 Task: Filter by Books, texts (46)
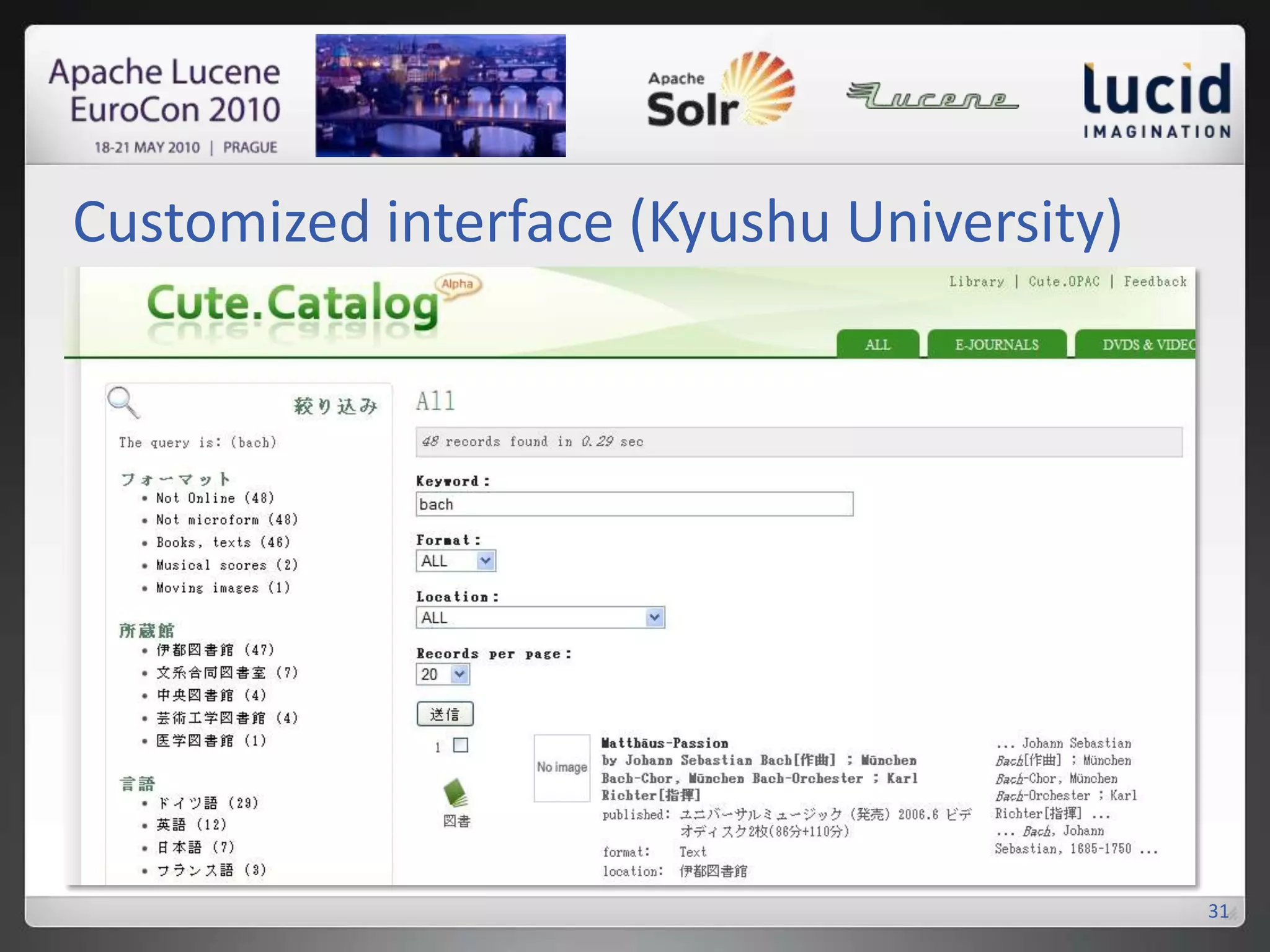click(x=223, y=542)
